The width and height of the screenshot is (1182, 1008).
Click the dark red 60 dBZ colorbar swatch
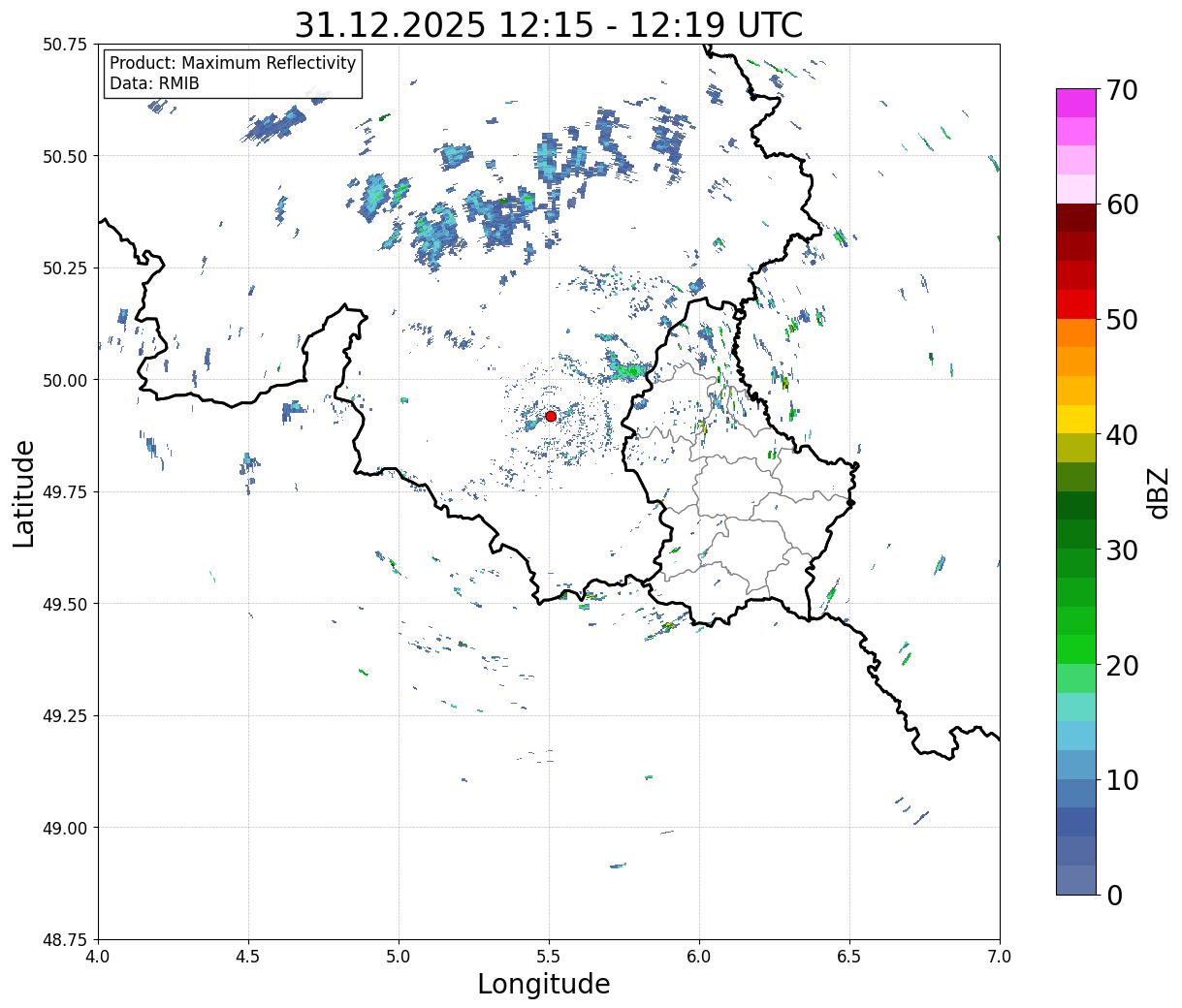point(1075,218)
